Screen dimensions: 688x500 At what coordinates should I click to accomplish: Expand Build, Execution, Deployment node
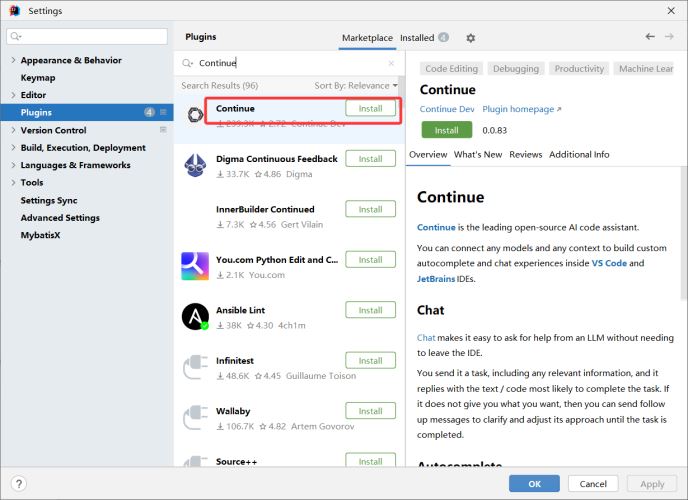tap(13, 147)
